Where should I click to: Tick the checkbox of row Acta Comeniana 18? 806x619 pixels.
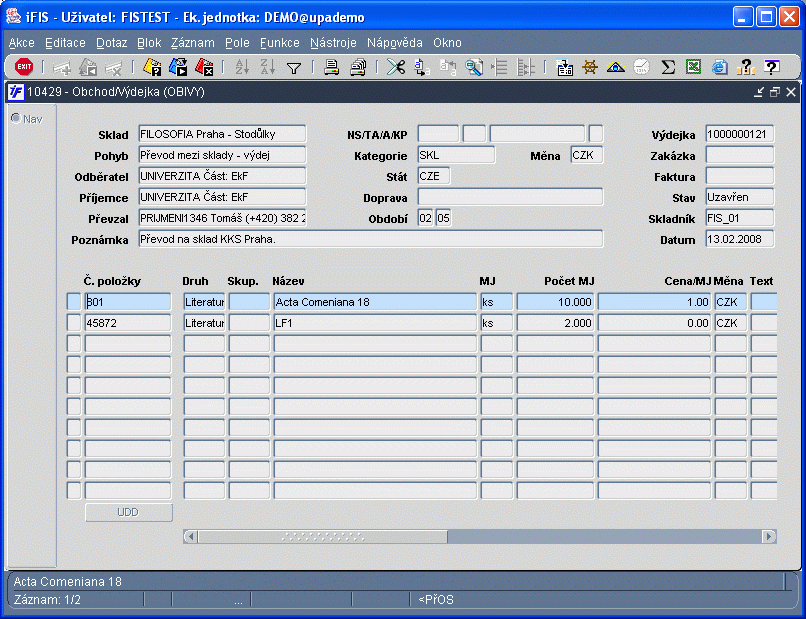(x=74, y=302)
